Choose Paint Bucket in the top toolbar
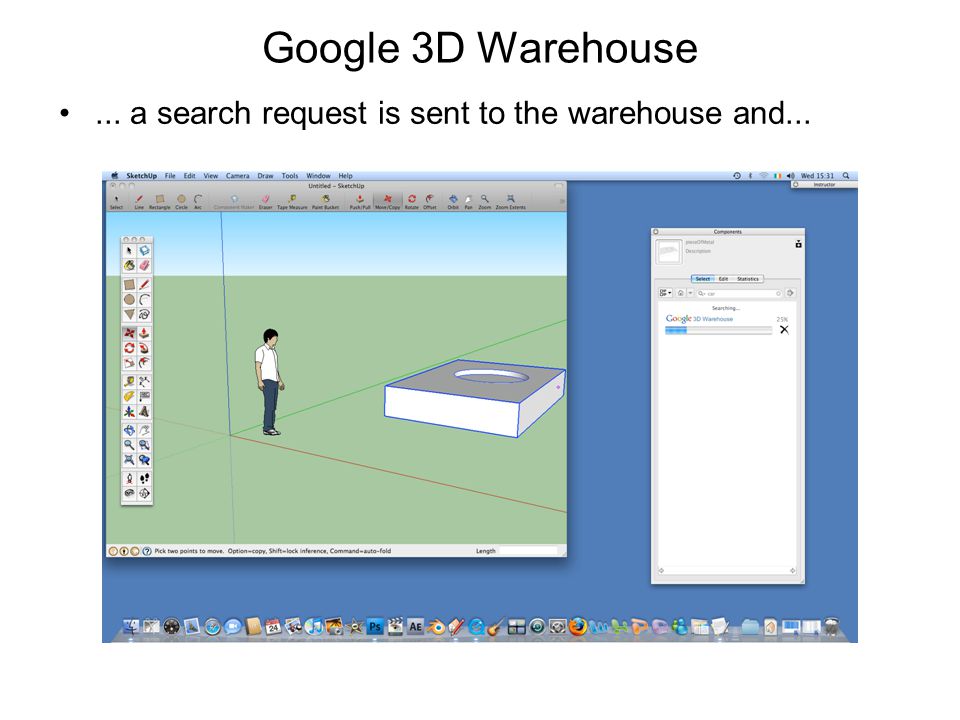The width and height of the screenshot is (960, 720). click(x=326, y=200)
